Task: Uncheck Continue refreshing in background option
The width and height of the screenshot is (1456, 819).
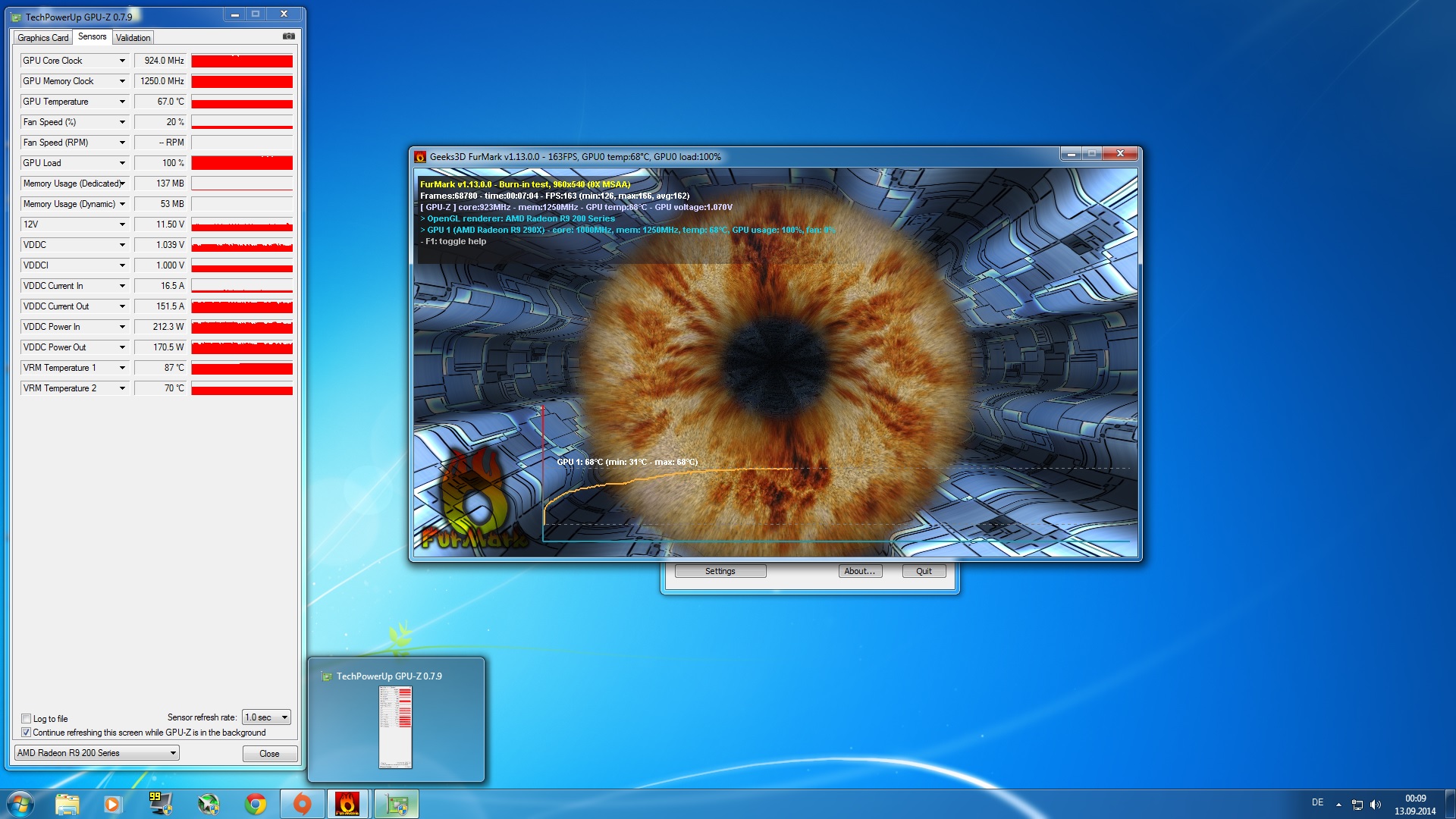Action: (27, 733)
